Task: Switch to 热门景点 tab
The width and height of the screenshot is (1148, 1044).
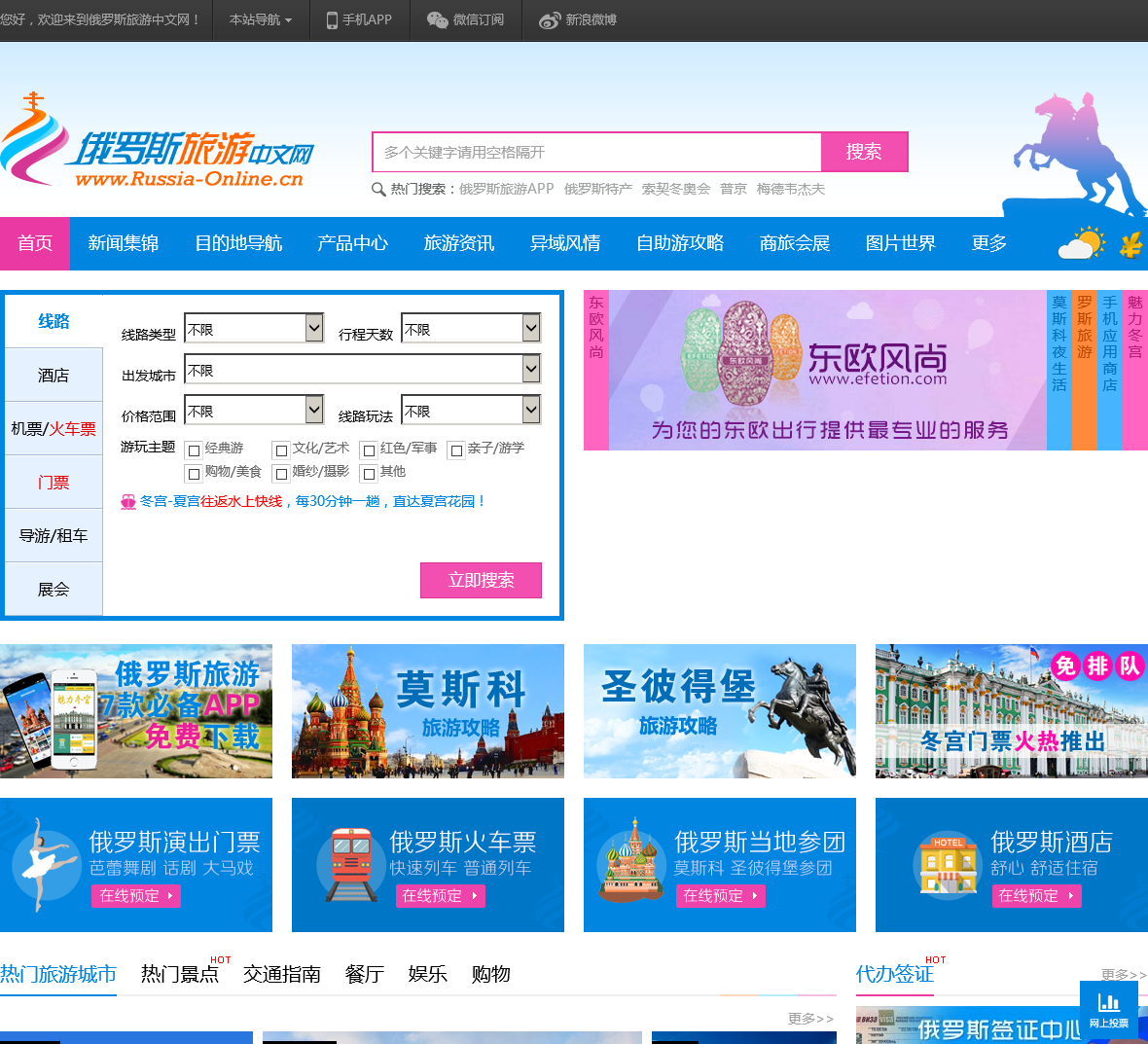Action: [x=180, y=975]
